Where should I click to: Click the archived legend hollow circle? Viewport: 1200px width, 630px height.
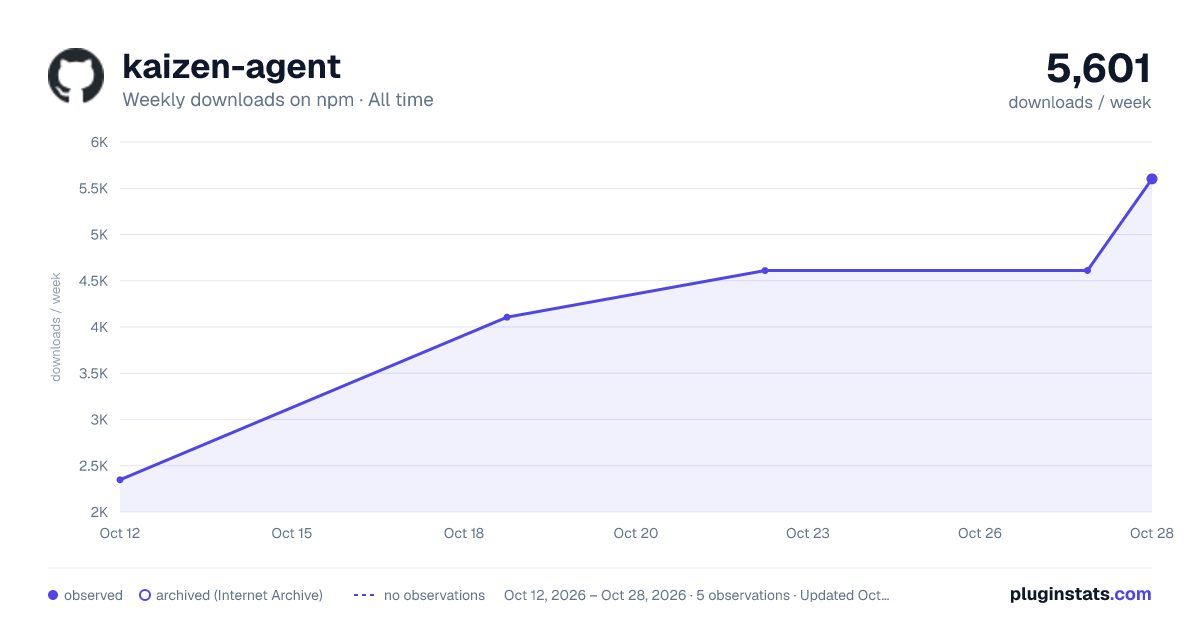[145, 595]
